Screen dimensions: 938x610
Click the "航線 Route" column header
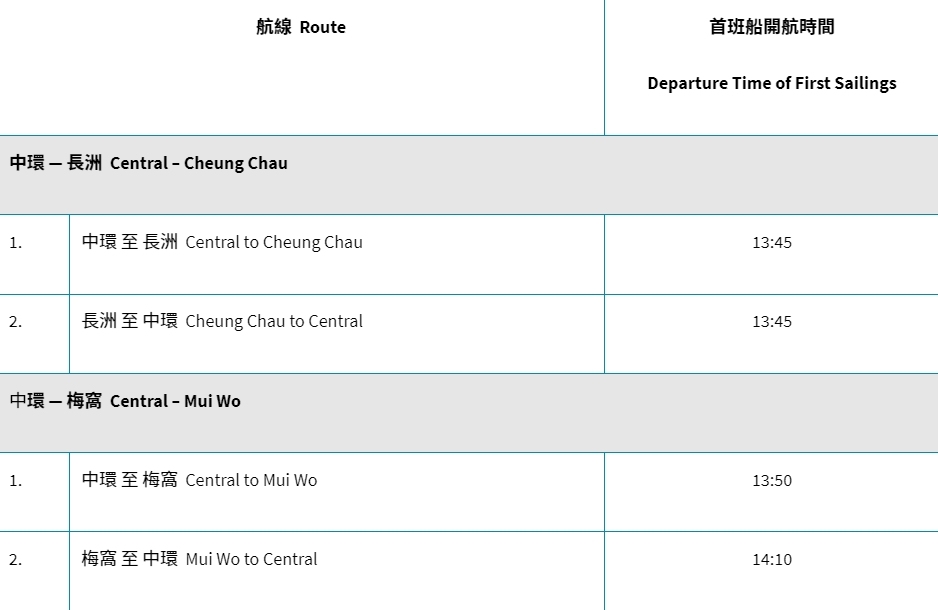click(x=300, y=28)
